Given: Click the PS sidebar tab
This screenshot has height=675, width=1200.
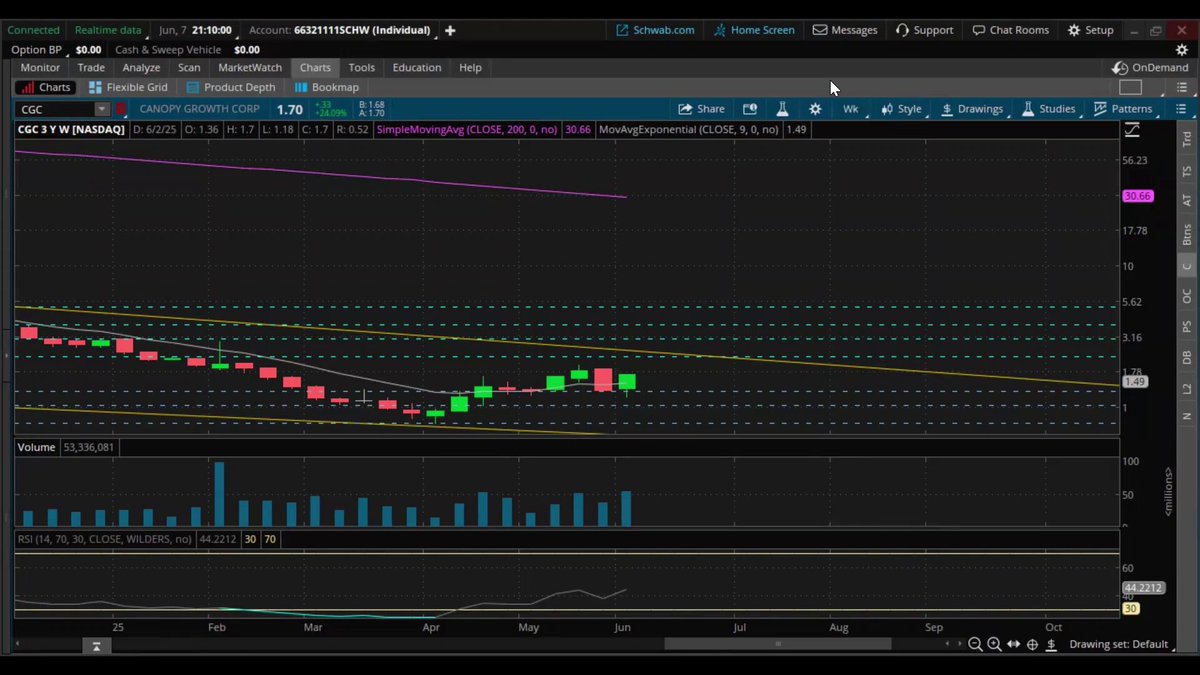Looking at the screenshot, I should 1187,327.
